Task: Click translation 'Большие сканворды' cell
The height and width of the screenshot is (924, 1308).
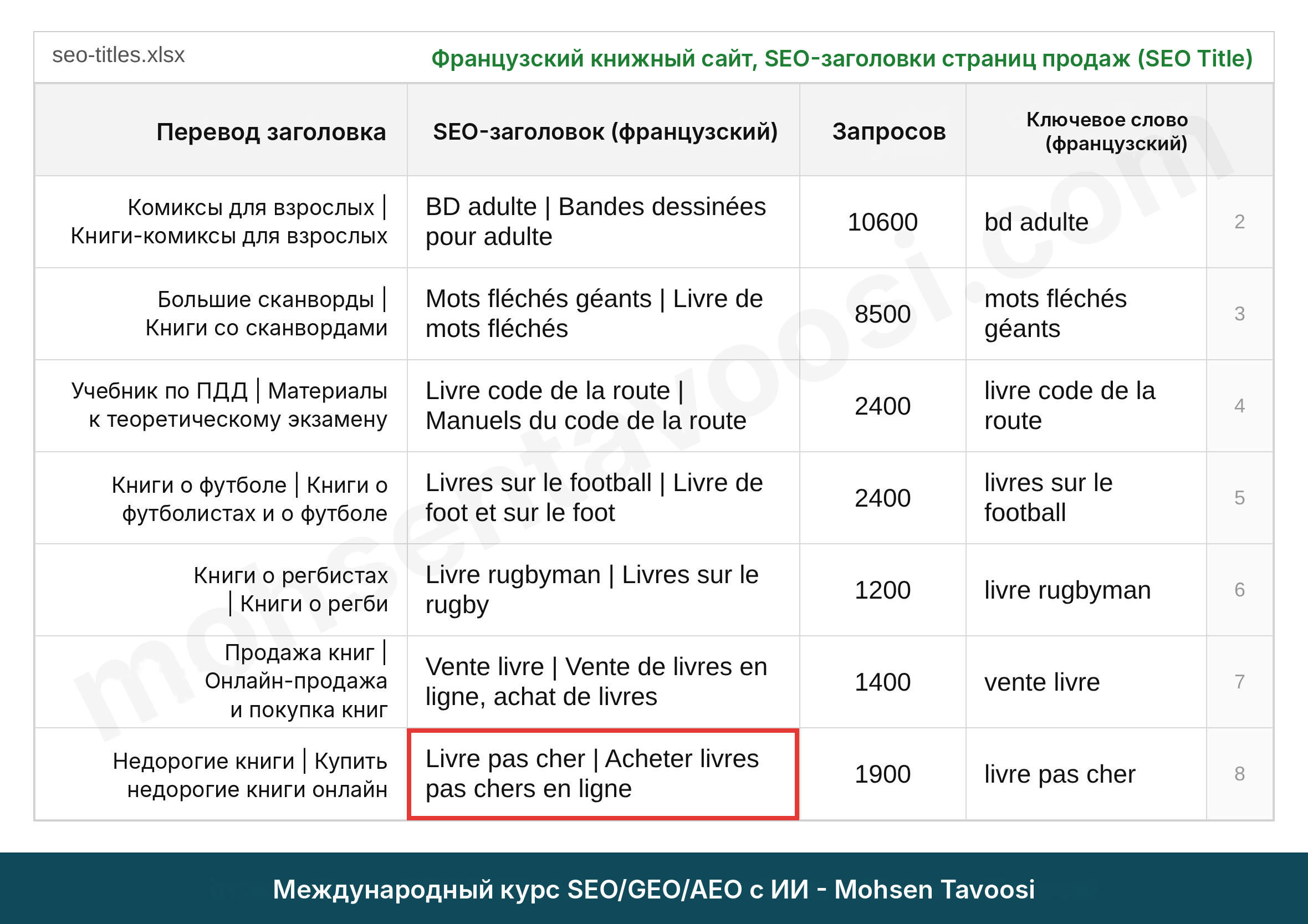Action: (x=221, y=314)
